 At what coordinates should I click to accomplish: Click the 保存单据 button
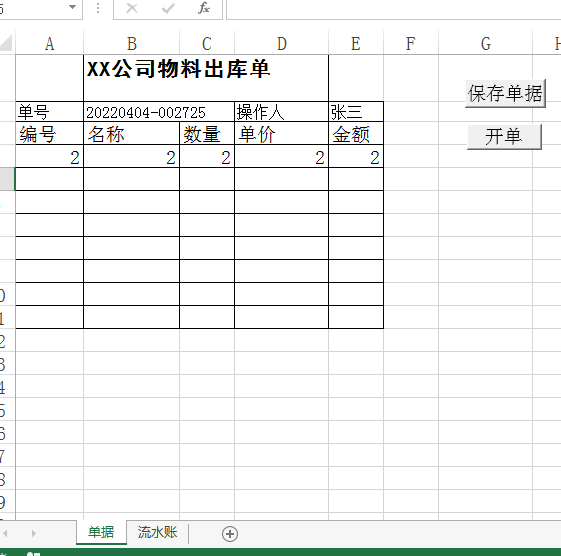[505, 94]
